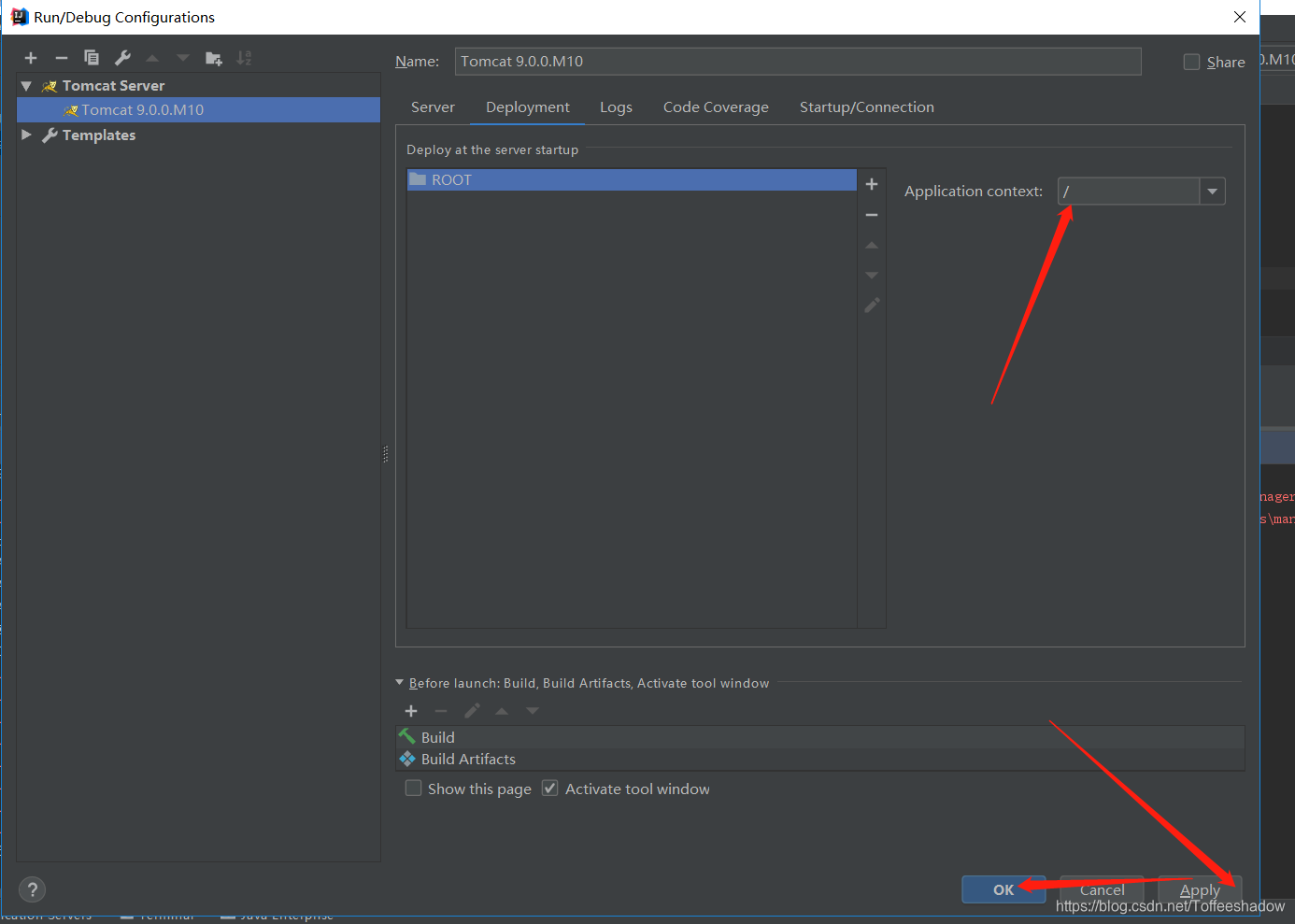Select ROOT deployment entry
The height and width of the screenshot is (924, 1295).
coord(632,179)
